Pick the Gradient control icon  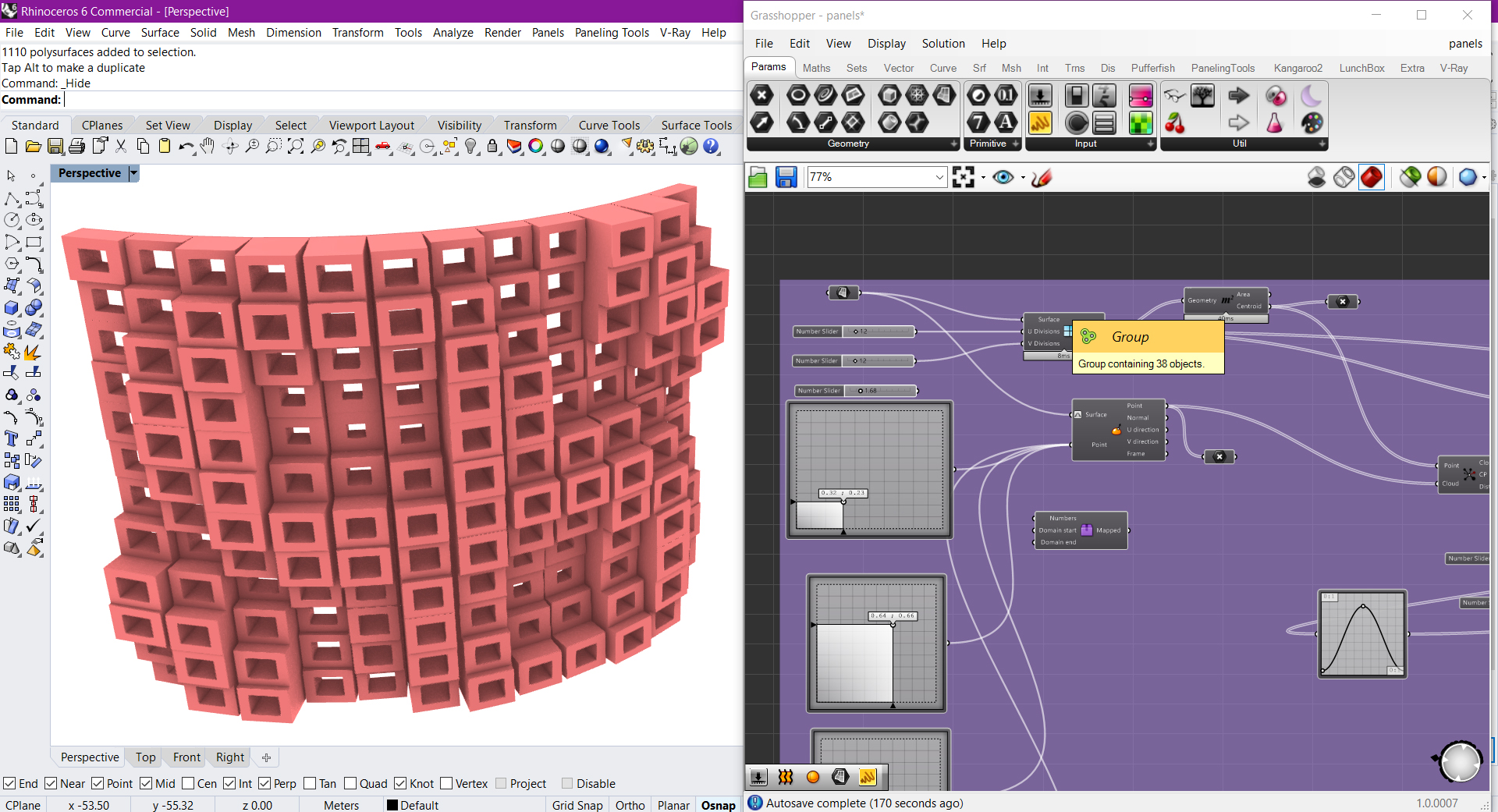point(1141,95)
